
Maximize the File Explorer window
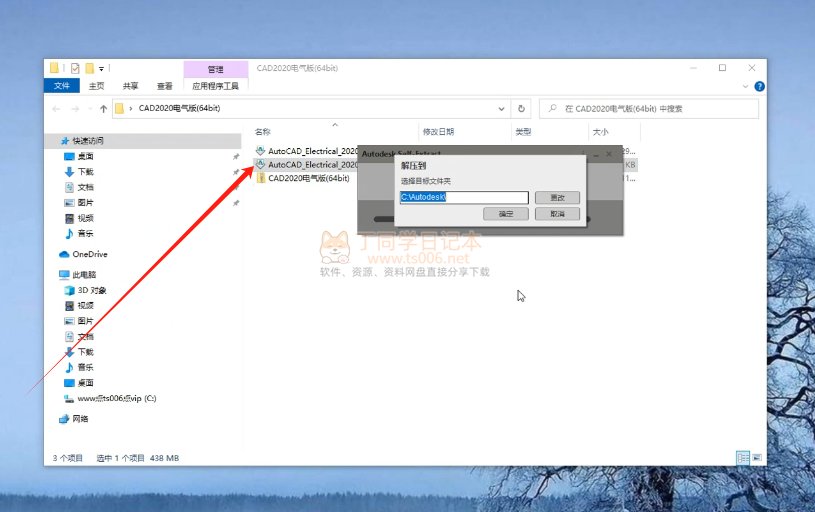click(722, 68)
